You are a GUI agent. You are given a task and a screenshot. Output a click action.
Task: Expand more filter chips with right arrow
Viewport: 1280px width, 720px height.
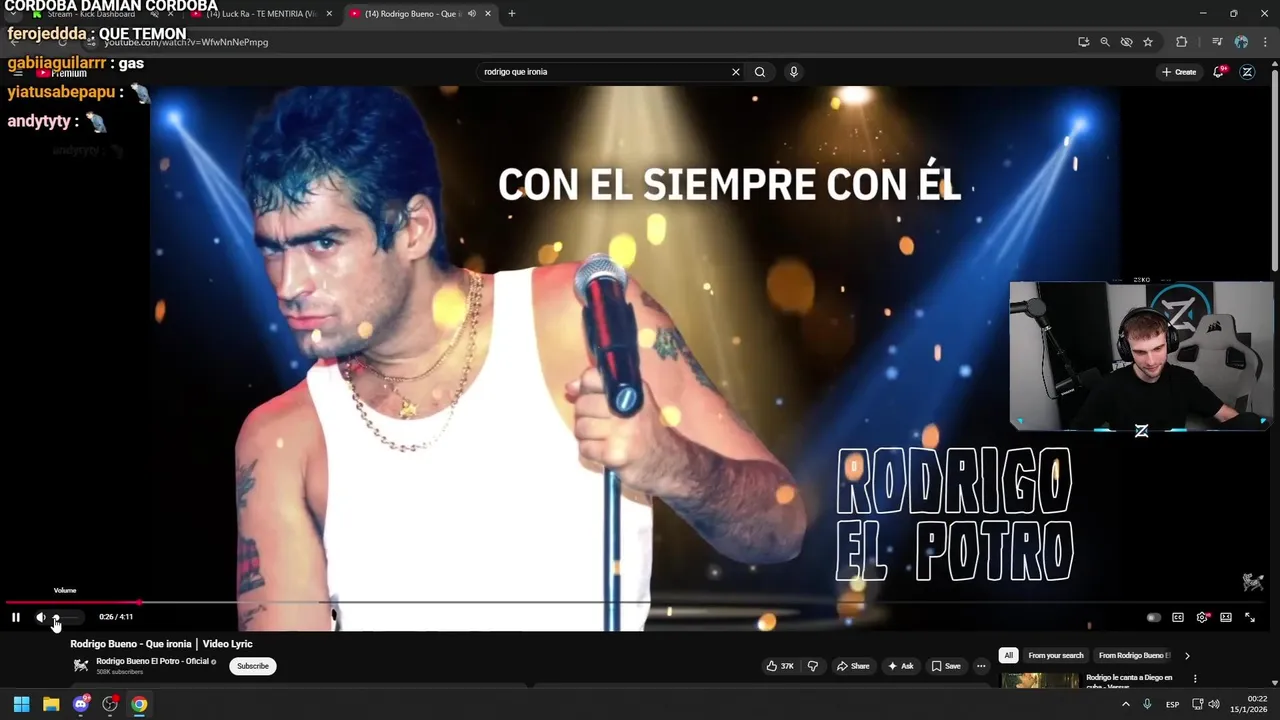pos(1187,655)
